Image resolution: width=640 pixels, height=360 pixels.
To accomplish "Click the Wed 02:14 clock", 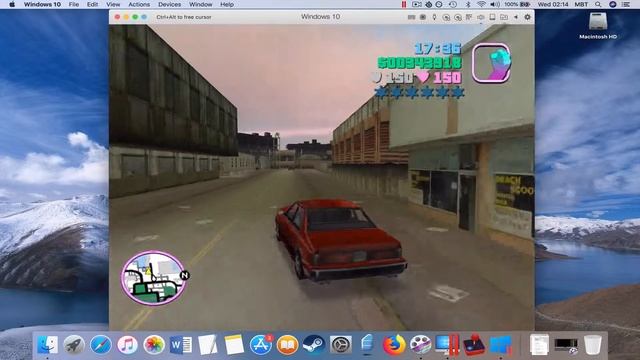I will click(x=553, y=4).
